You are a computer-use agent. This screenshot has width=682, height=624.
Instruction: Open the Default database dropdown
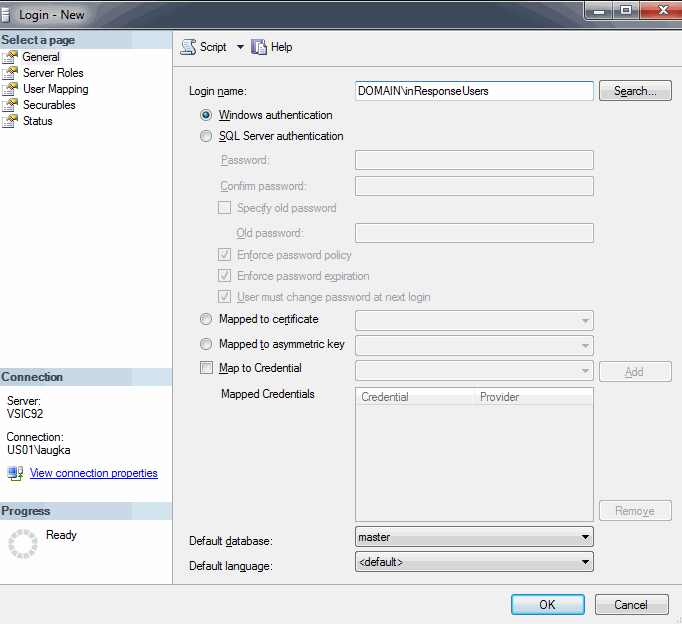click(474, 537)
